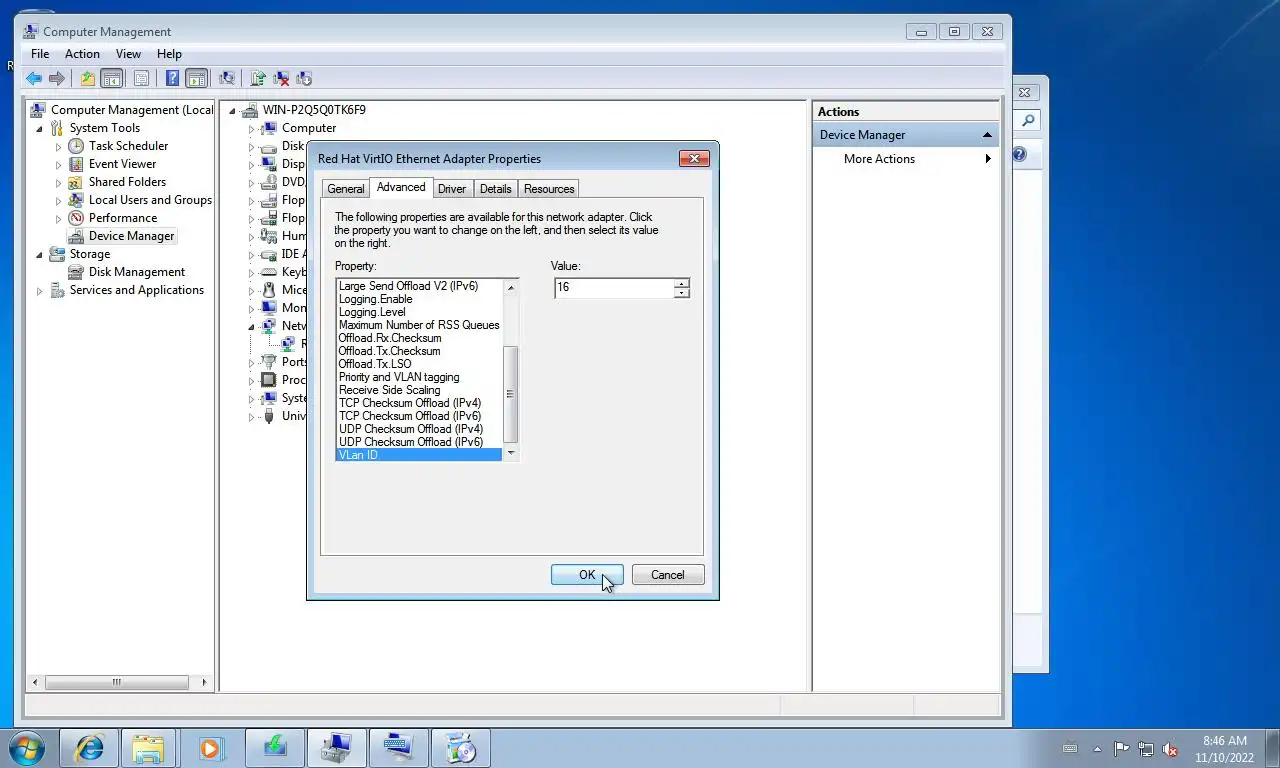Expand the Local Users and Groups node
1280x768 pixels.
click(58, 200)
